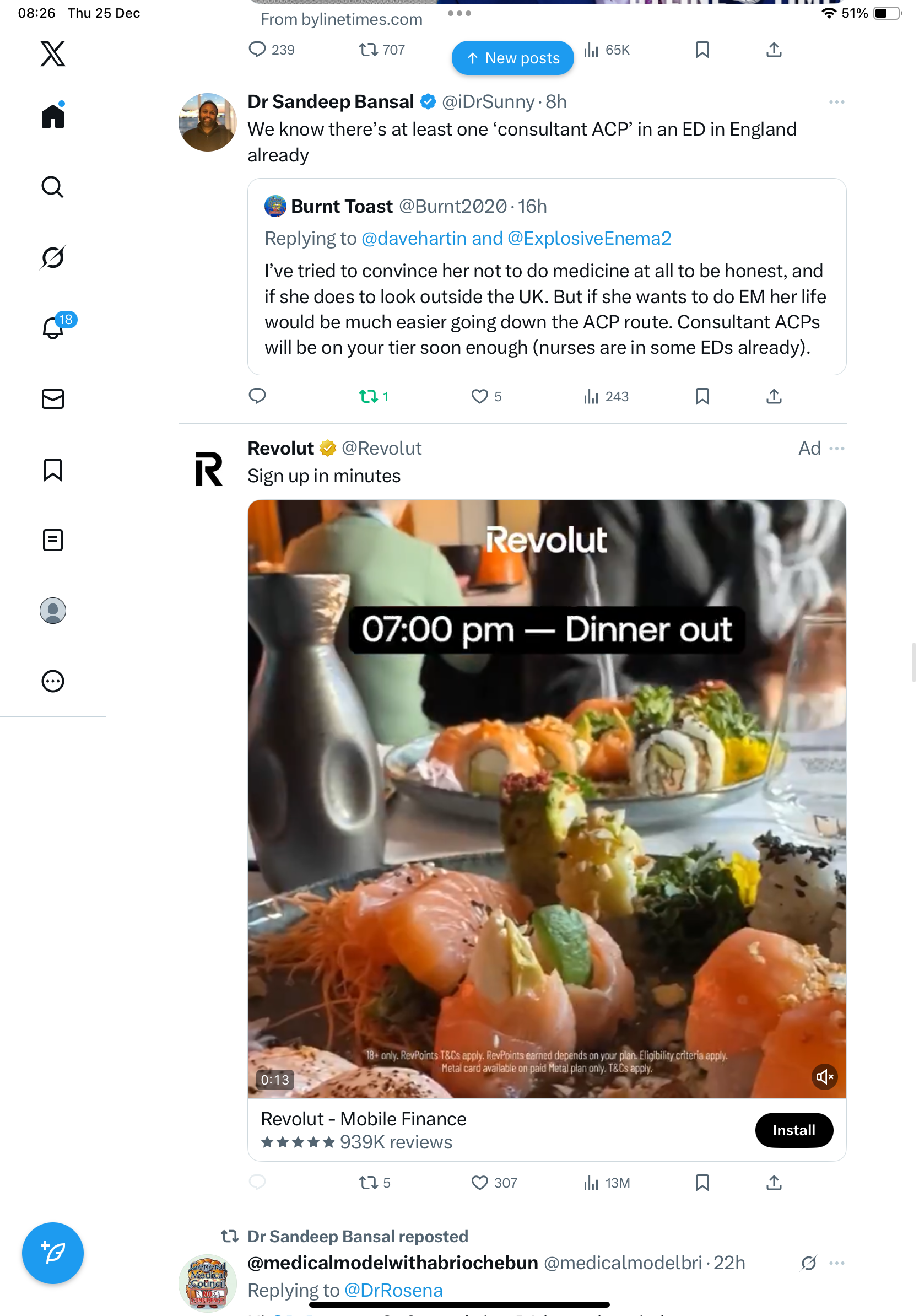Open the Notifications bell
This screenshot has height=1316, width=919.
point(53,328)
